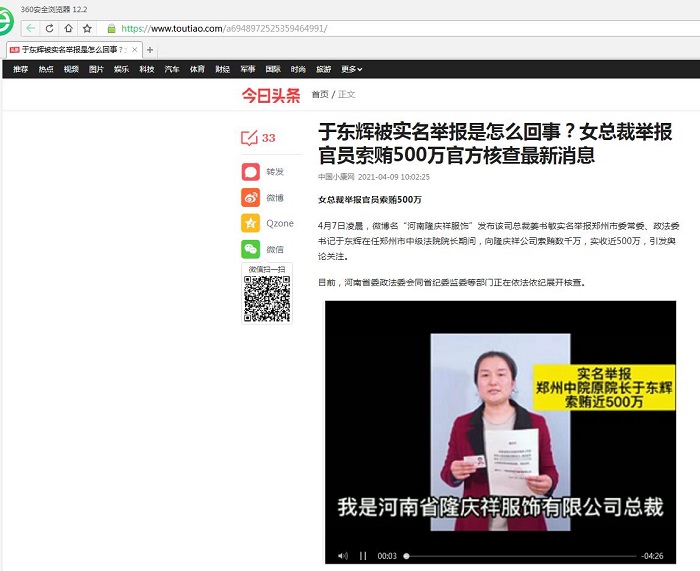Share article using the 转发 icon

point(250,172)
